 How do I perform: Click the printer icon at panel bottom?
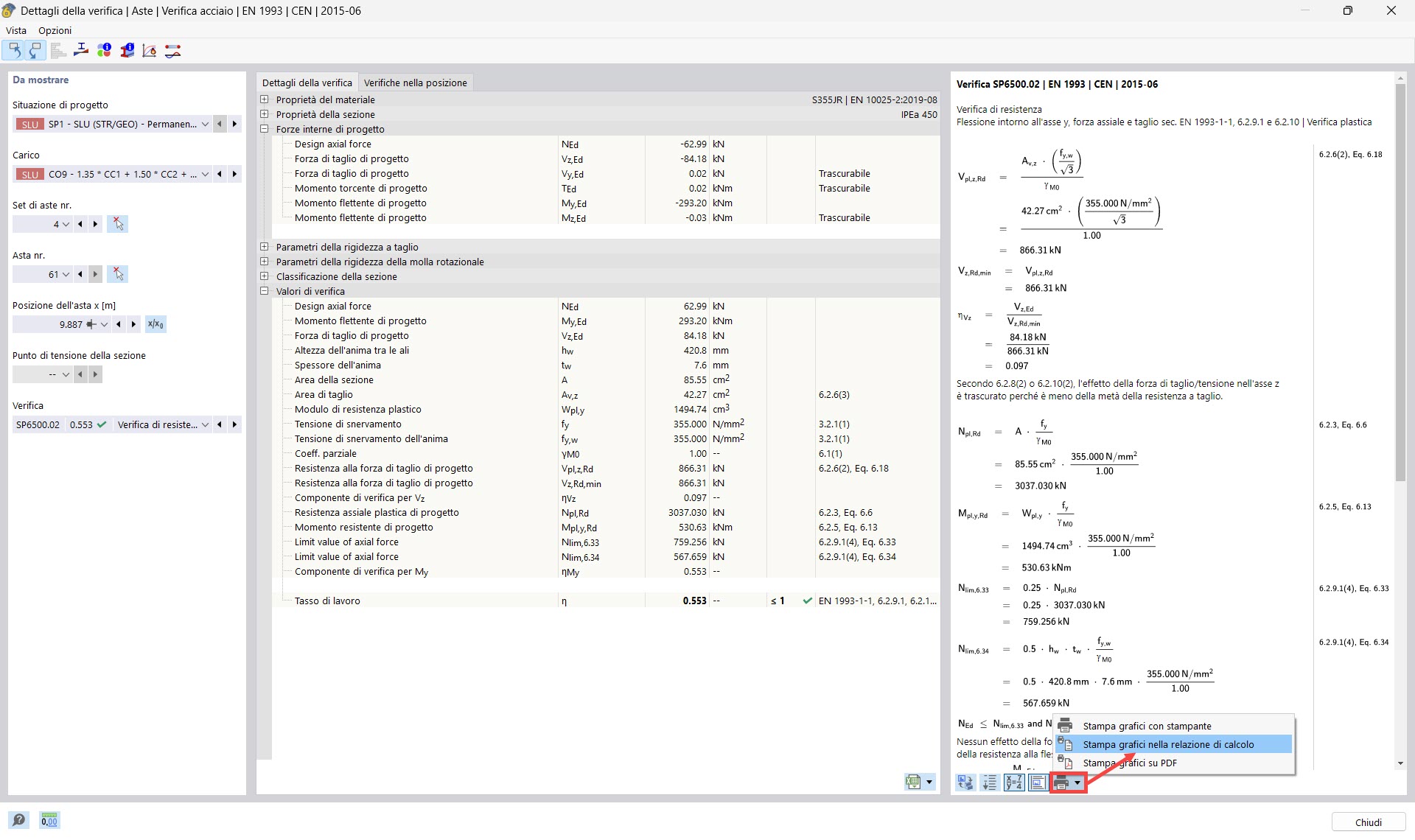pos(1062,783)
